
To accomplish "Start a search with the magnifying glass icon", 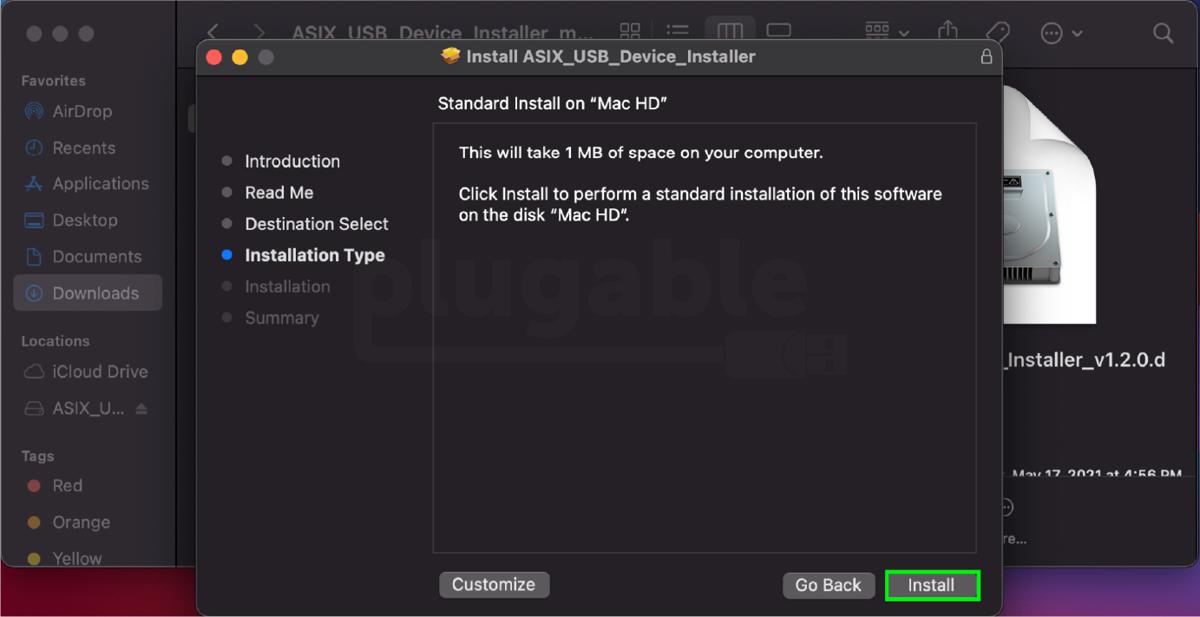I will pyautogui.click(x=1163, y=33).
